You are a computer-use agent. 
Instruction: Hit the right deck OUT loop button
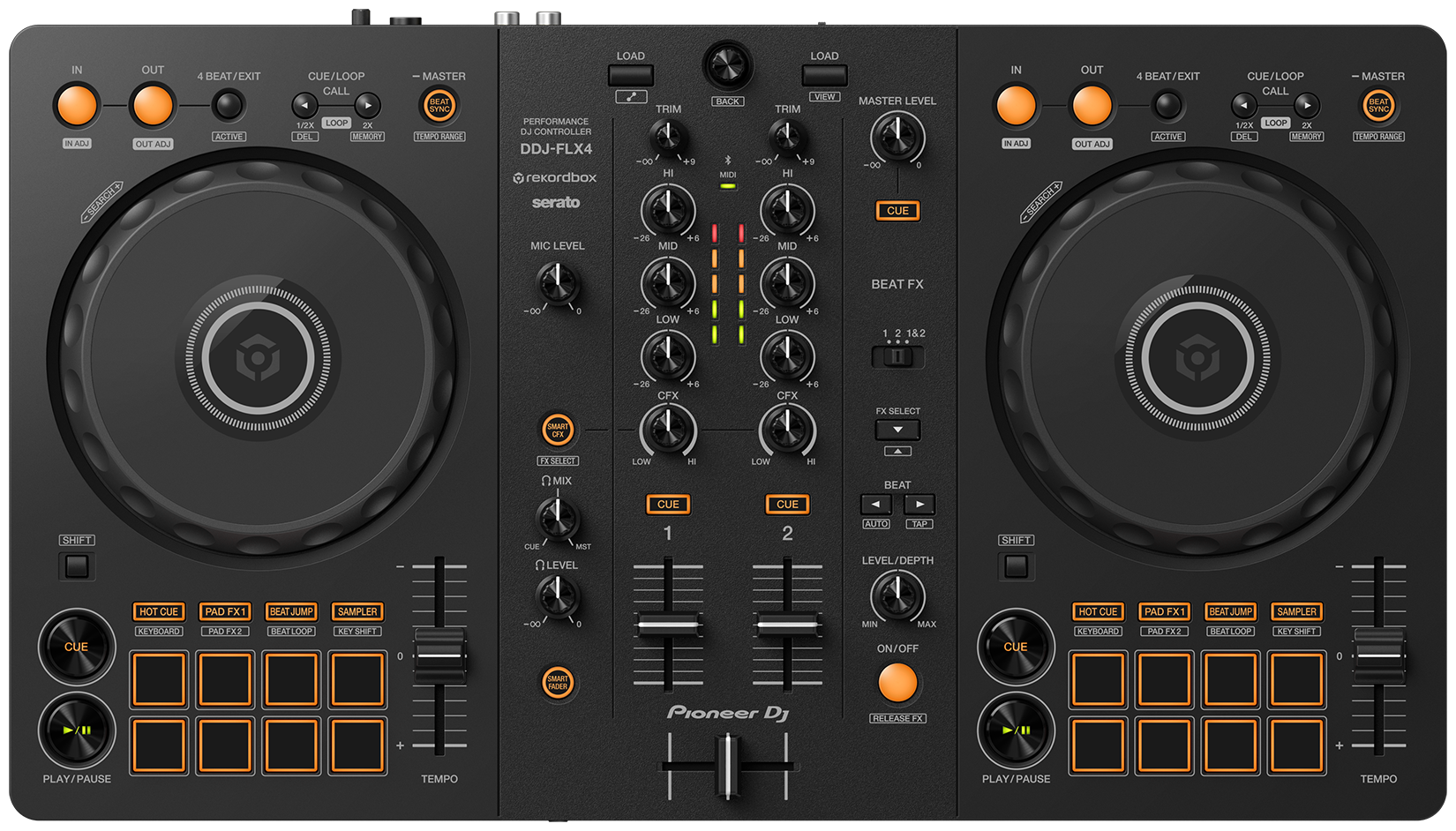click(x=1092, y=105)
